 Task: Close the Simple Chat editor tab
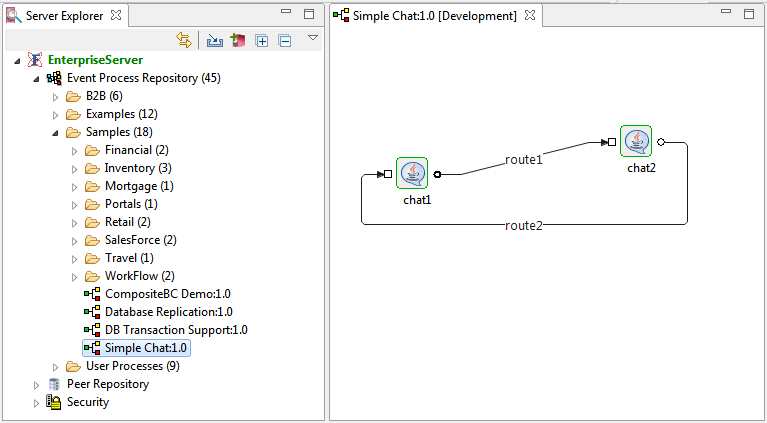(531, 15)
